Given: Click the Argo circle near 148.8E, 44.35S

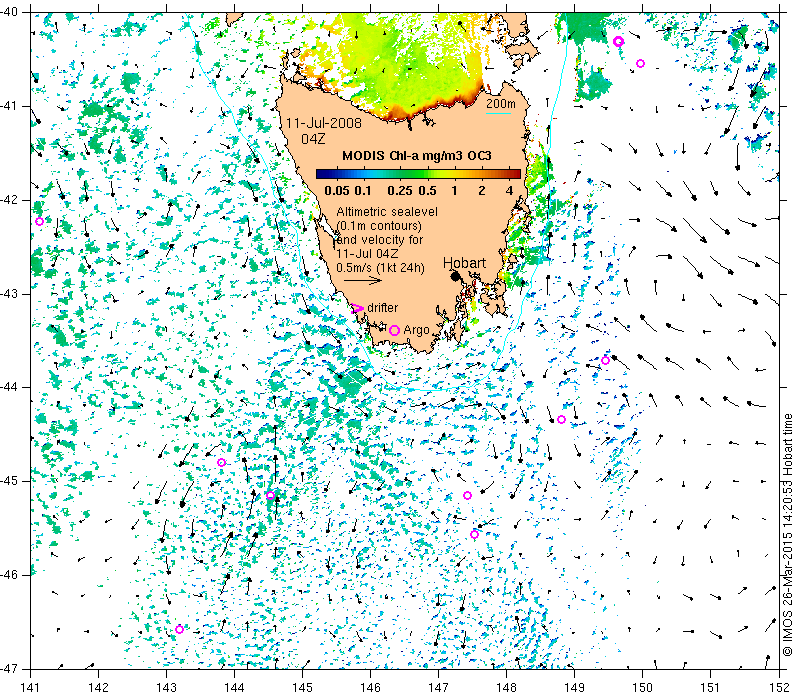Looking at the screenshot, I should tap(561, 419).
